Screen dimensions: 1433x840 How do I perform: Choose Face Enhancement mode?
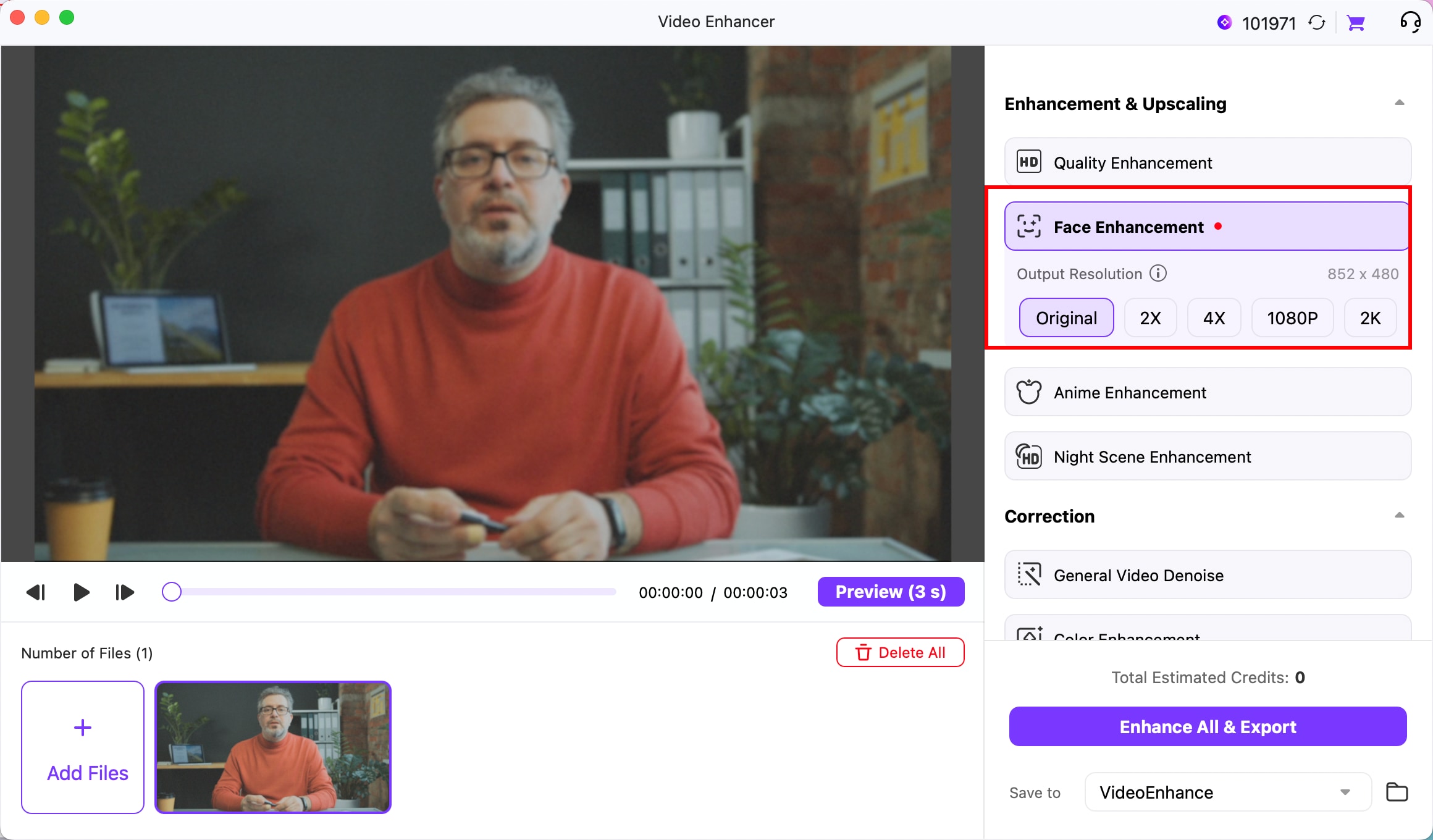[1208, 226]
